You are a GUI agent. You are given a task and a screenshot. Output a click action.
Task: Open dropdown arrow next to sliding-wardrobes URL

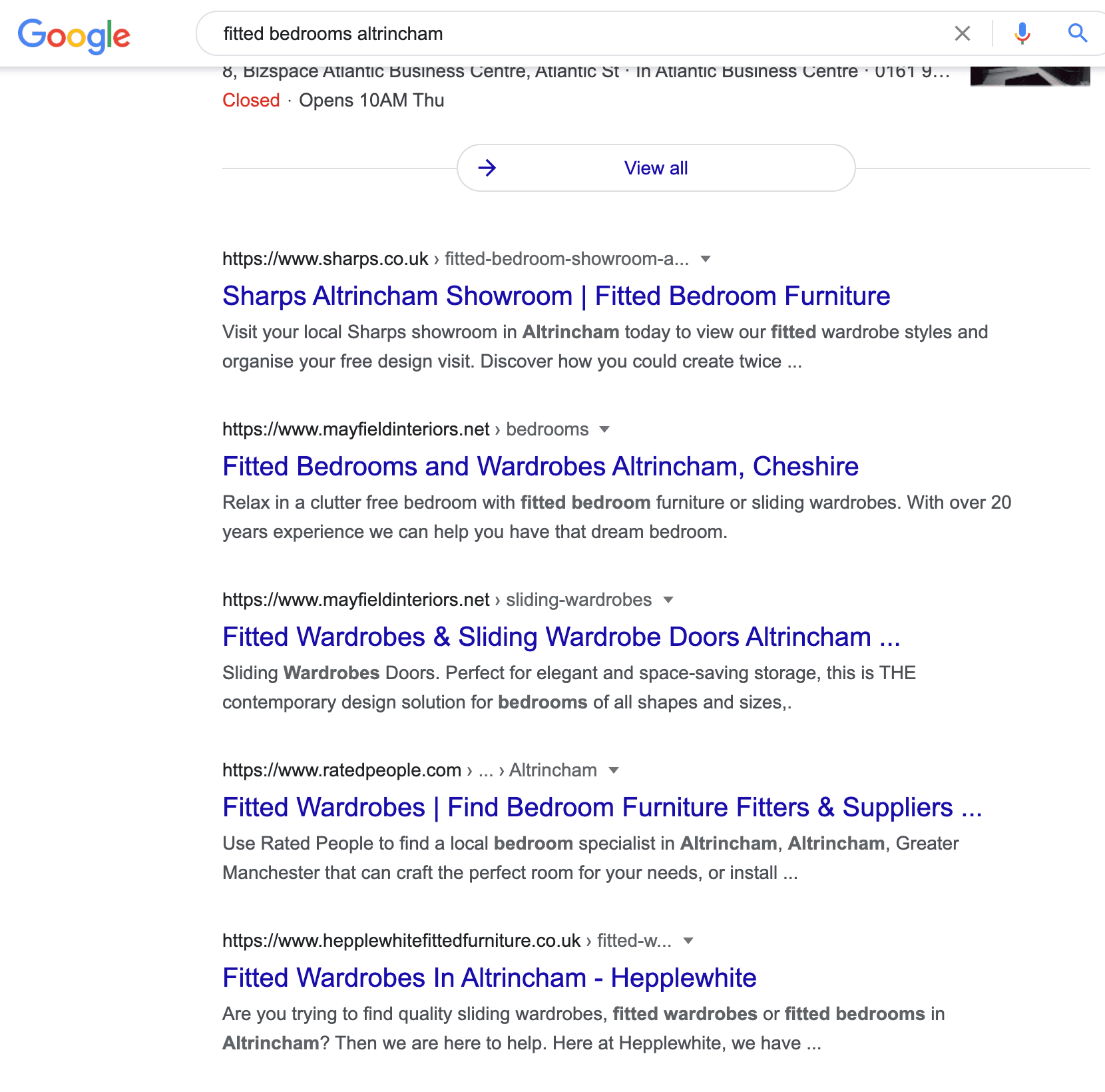[x=668, y=600]
